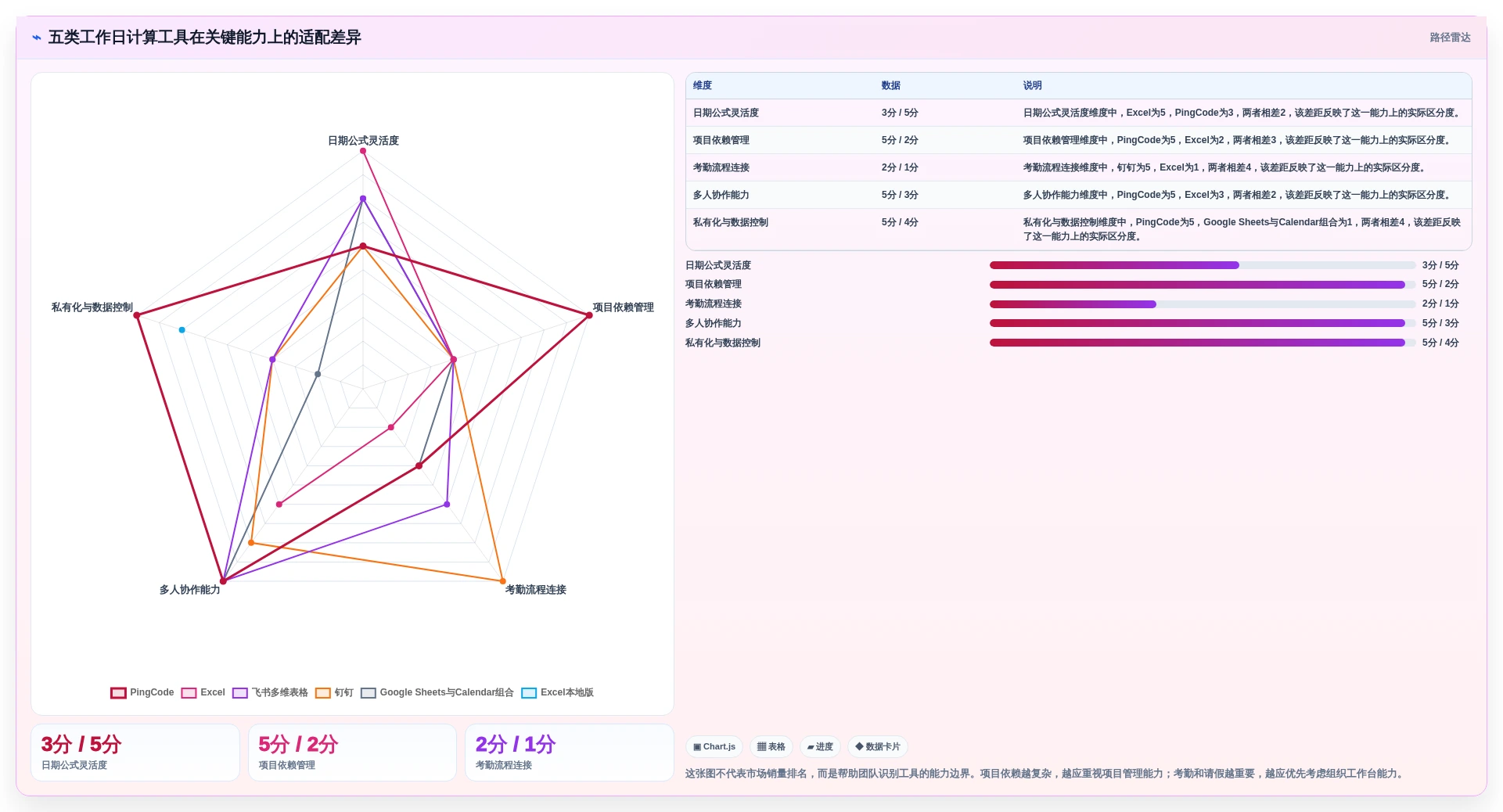Click the PingCode point at 项目依赖管理 vertex

click(589, 315)
